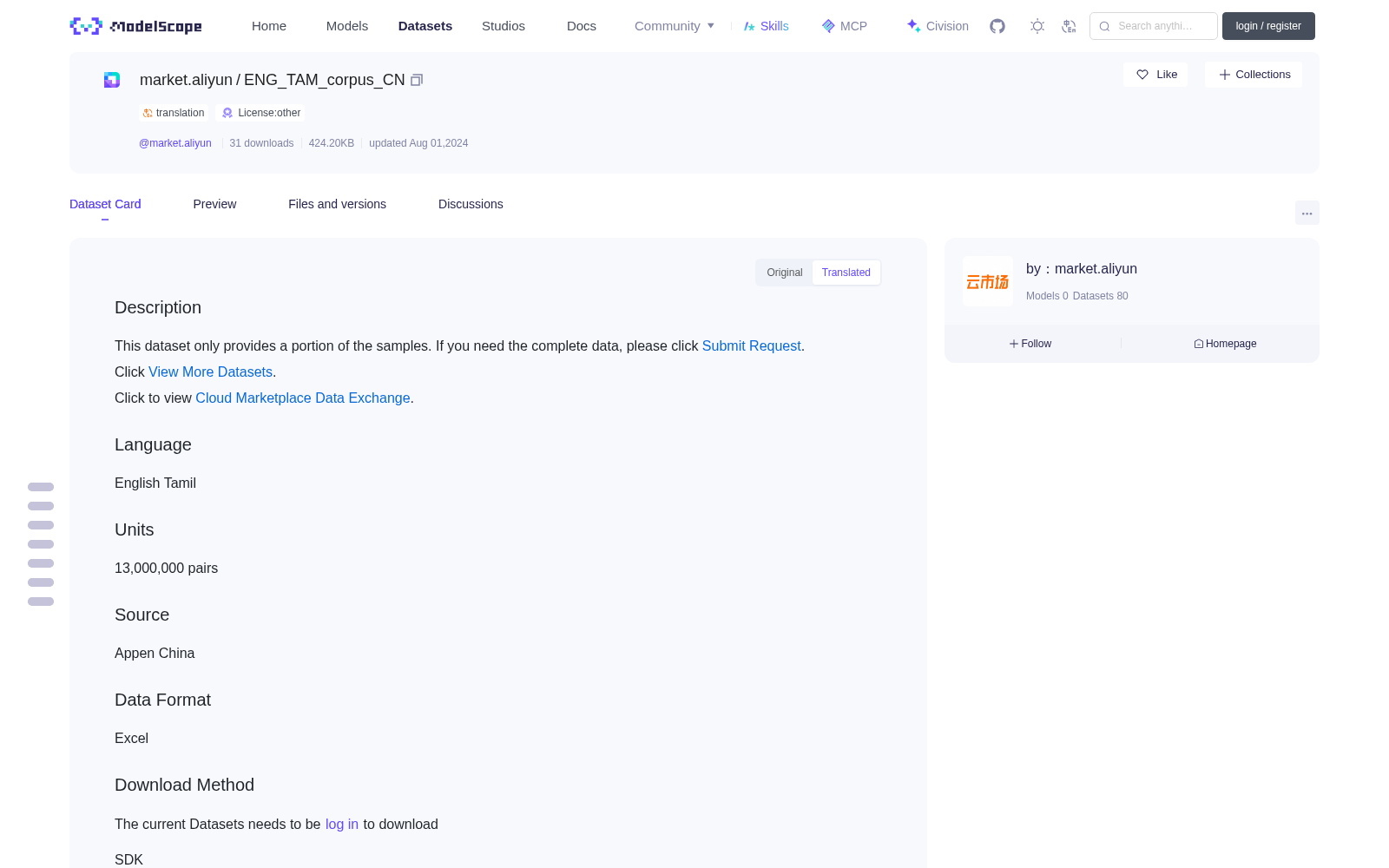1389x868 pixels.
Task: Click the License:other tag
Action: (260, 113)
